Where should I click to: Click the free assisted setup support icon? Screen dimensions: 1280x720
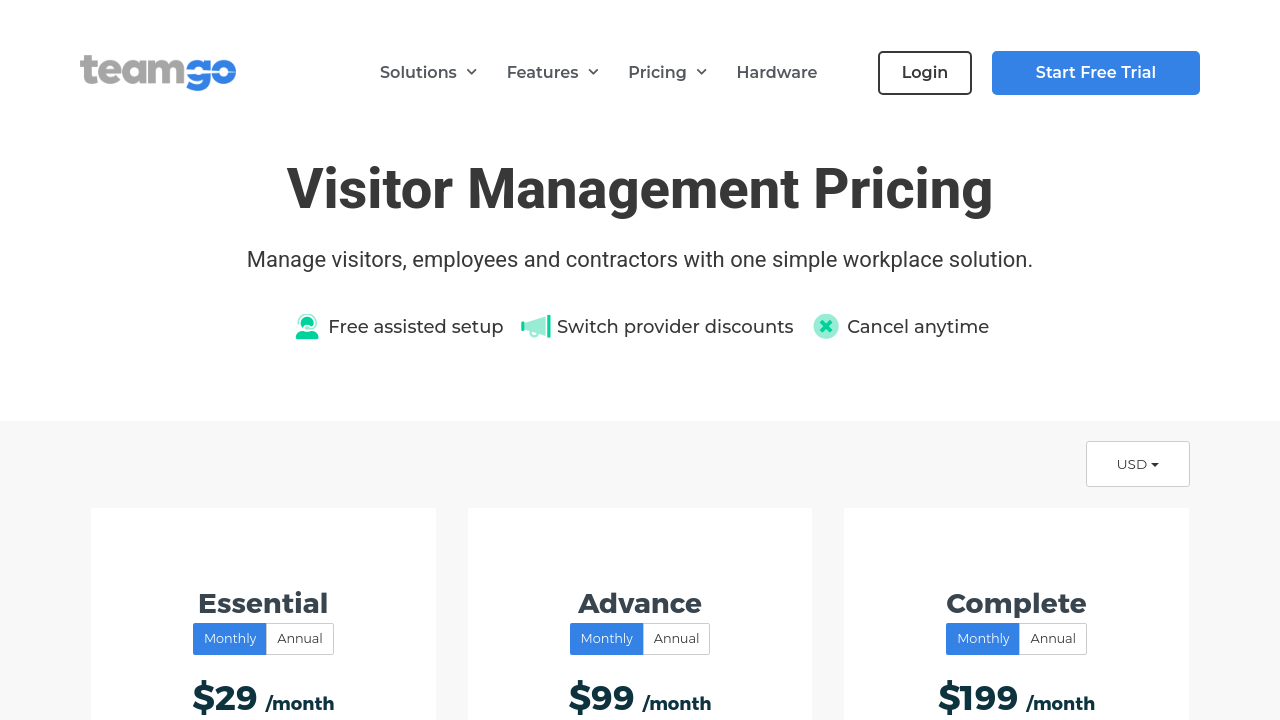pos(307,327)
